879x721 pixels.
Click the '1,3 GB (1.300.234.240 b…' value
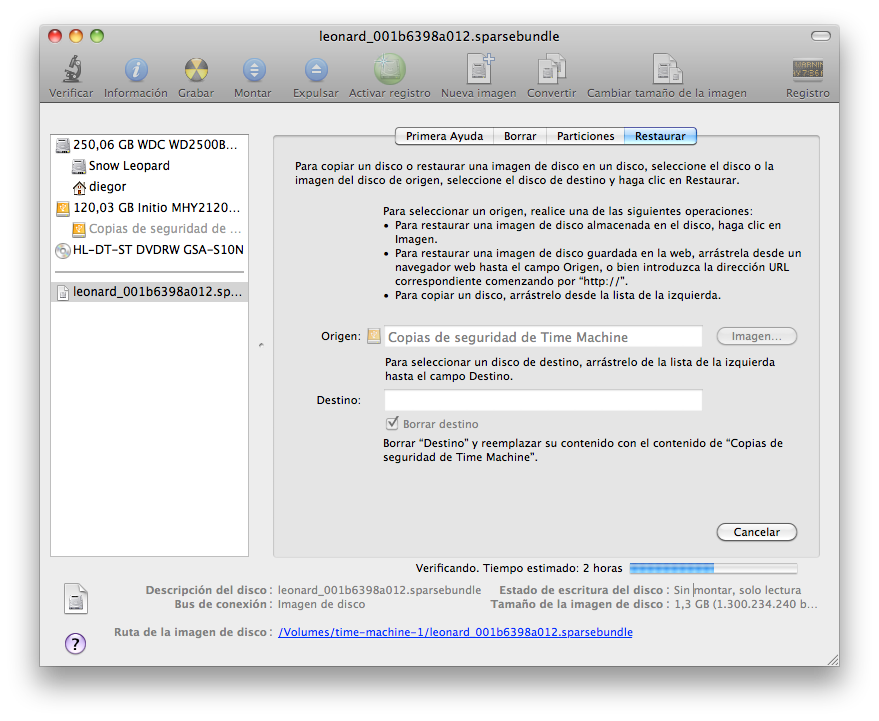pos(746,604)
